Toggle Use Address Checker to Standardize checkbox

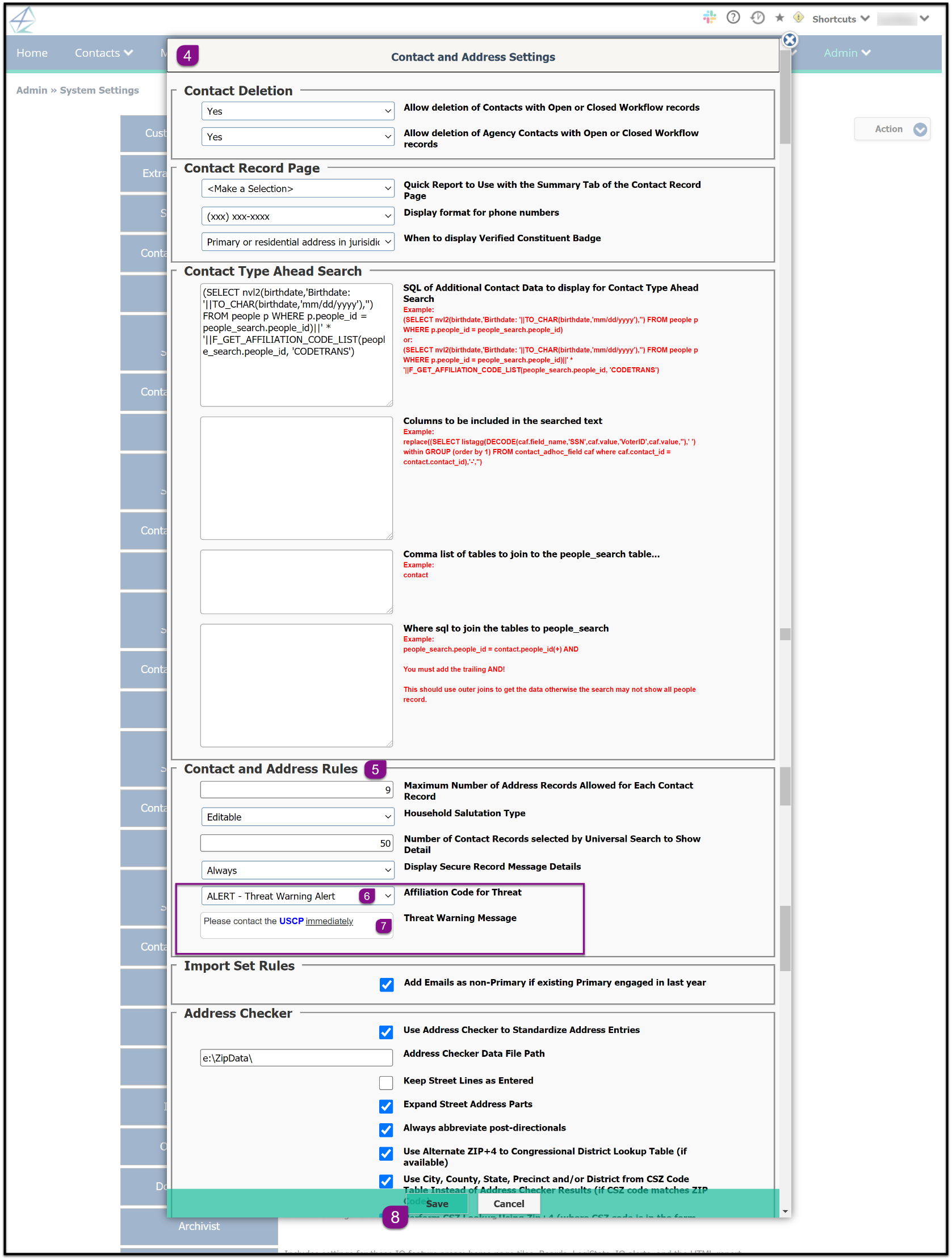[385, 1032]
